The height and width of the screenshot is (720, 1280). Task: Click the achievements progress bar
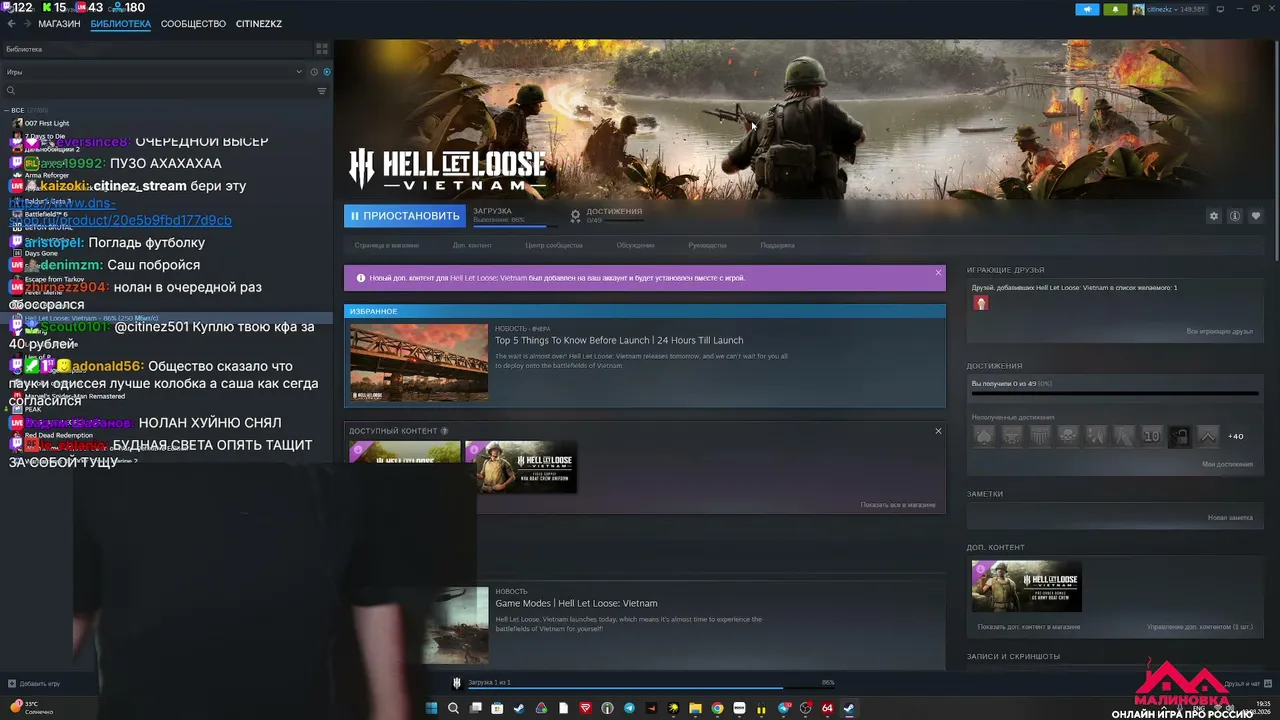coord(1115,394)
